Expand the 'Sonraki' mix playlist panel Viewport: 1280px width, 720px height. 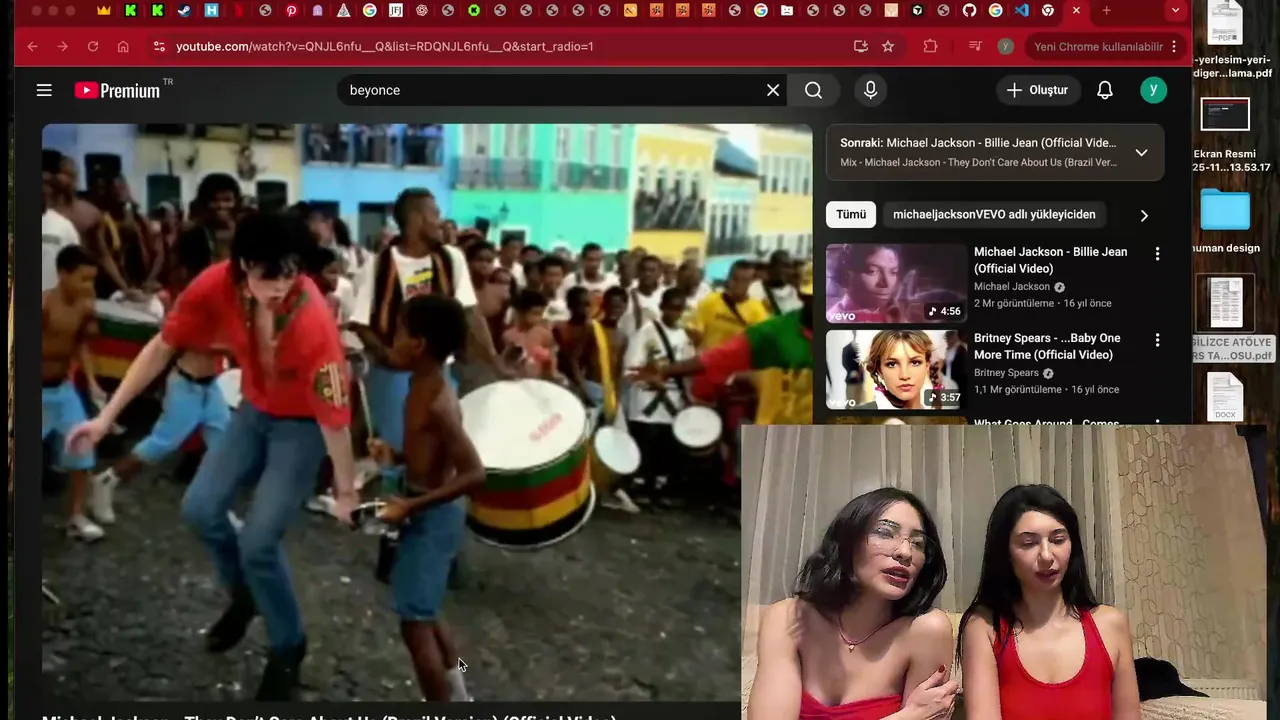point(1141,153)
